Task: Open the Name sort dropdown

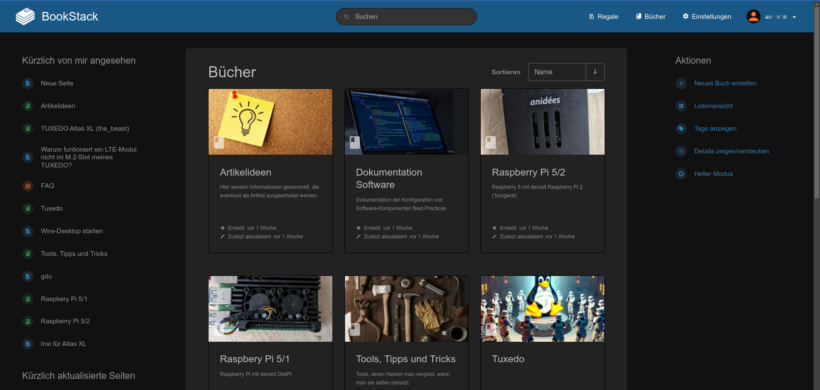Action: (557, 72)
